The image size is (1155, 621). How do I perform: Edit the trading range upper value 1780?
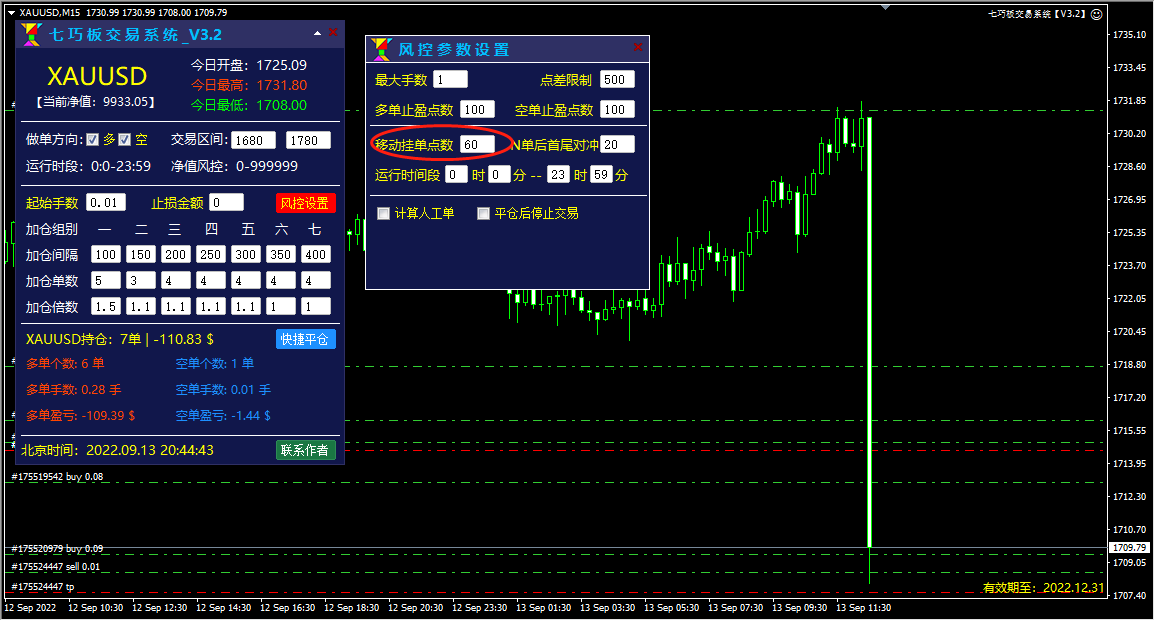[309, 141]
